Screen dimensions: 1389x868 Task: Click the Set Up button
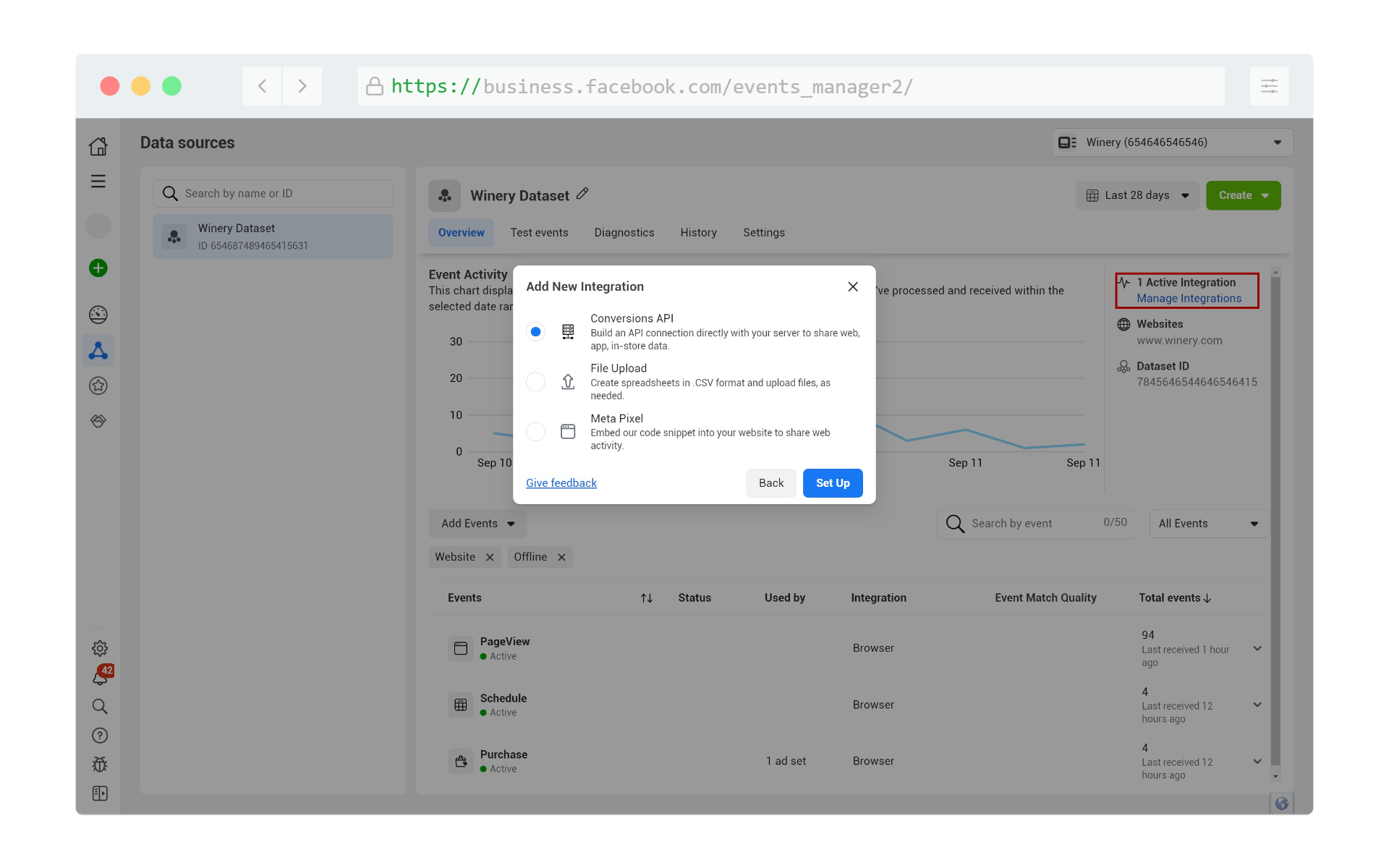pos(832,483)
